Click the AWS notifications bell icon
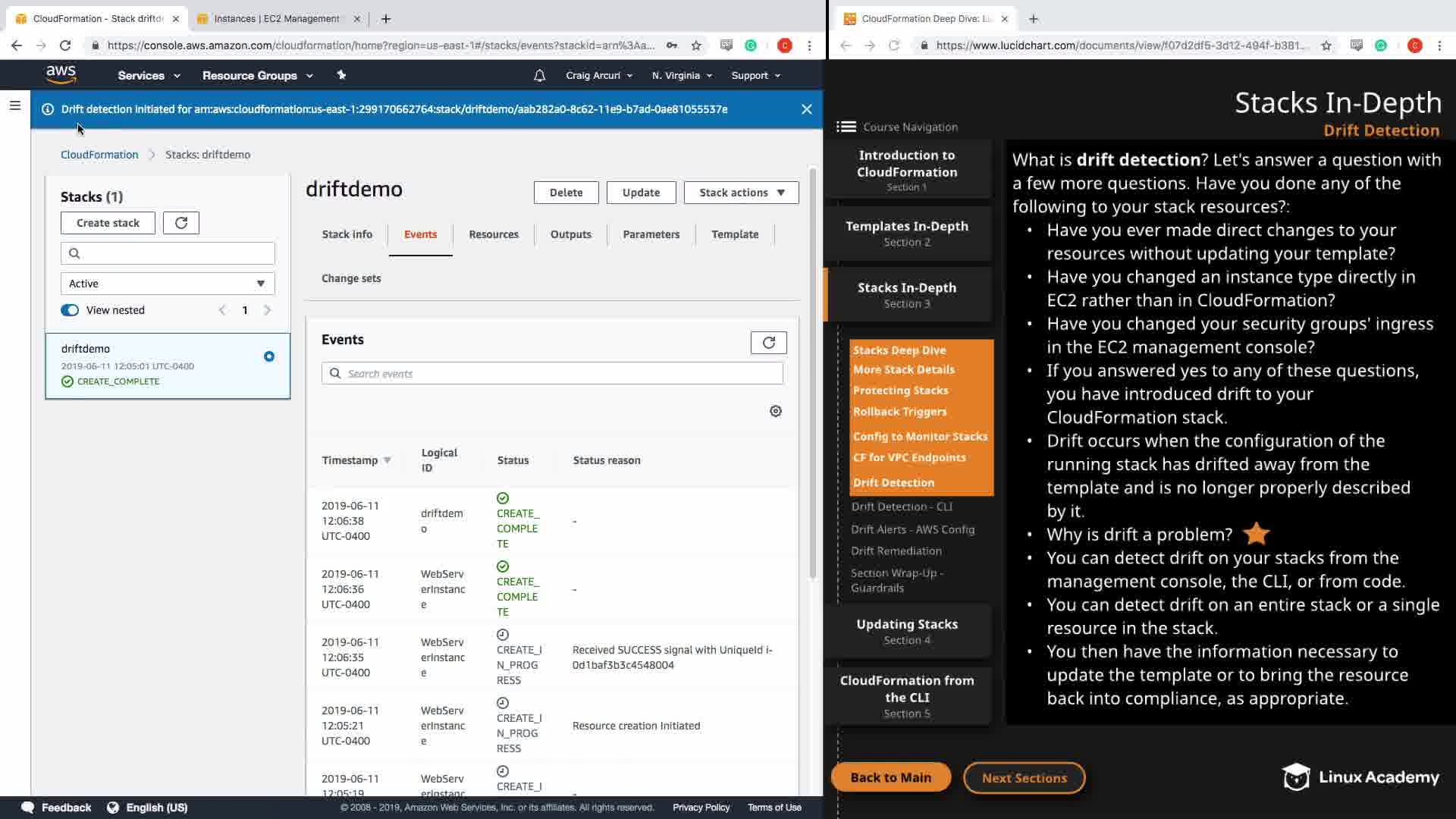This screenshot has height=819, width=1456. [x=539, y=76]
